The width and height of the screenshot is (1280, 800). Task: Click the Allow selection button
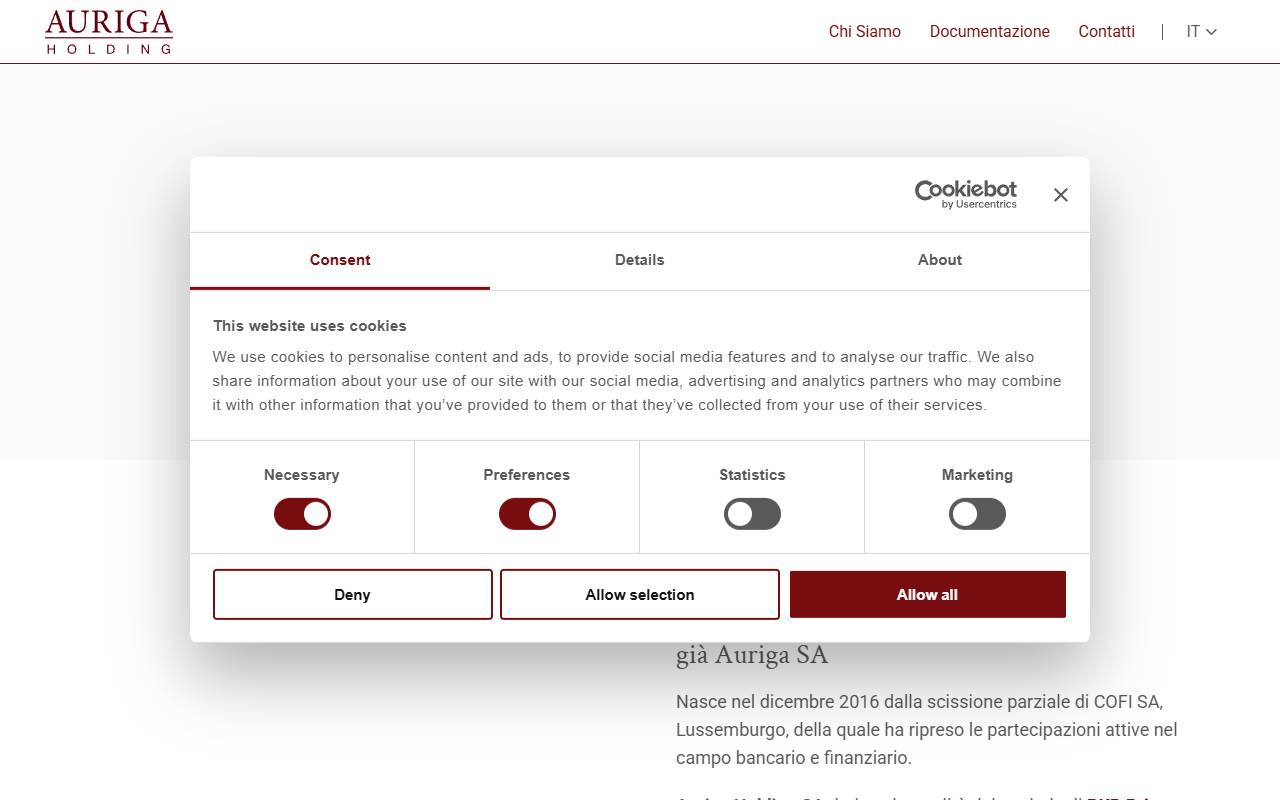pos(640,594)
